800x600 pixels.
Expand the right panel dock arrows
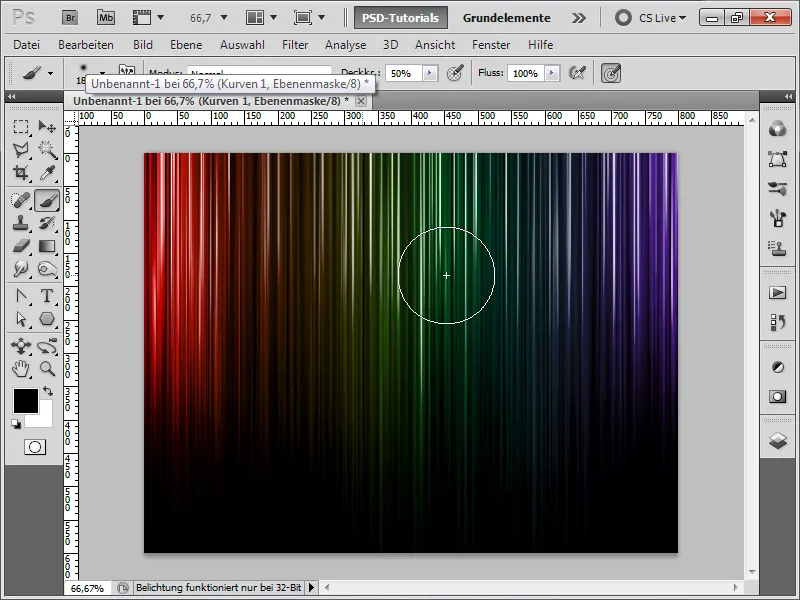click(789, 96)
